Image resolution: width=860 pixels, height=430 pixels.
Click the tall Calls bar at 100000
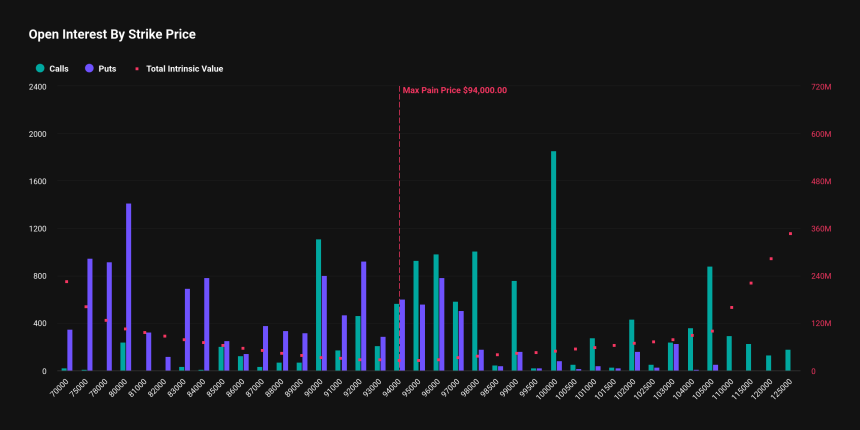(x=554, y=261)
